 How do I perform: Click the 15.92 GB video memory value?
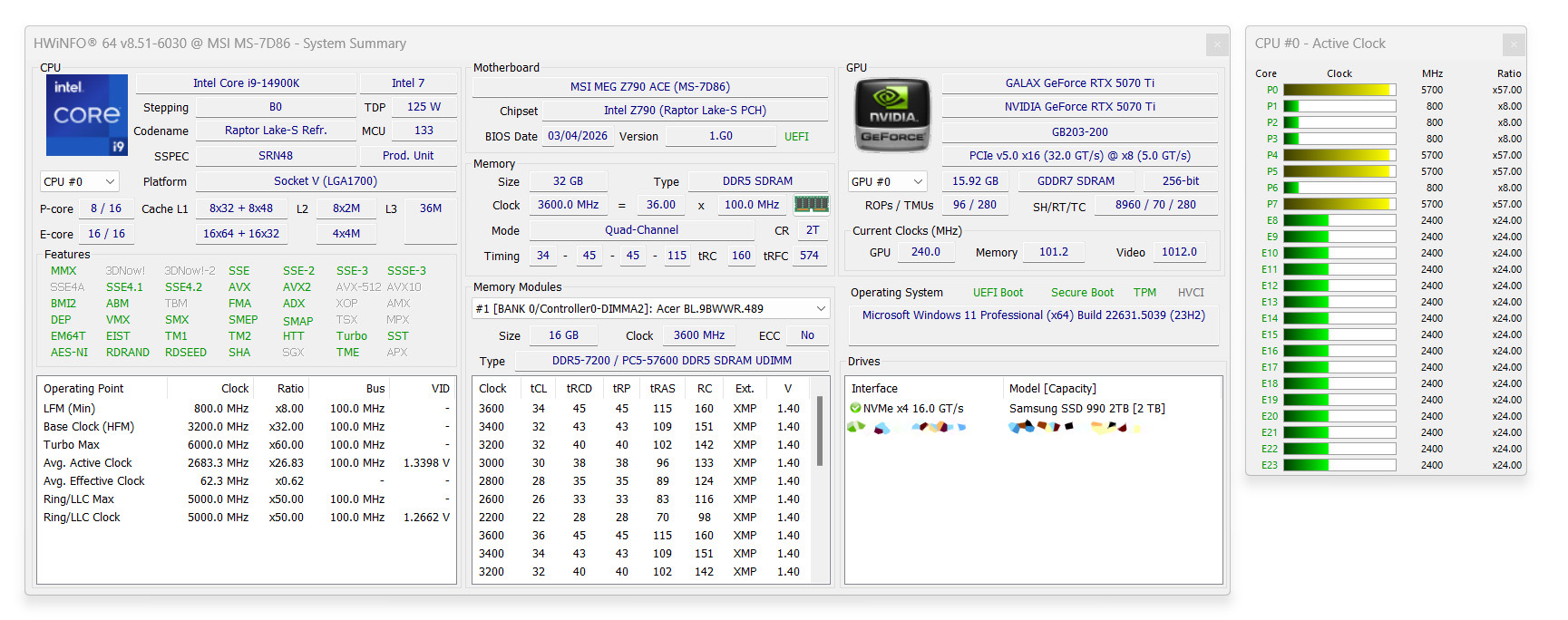(x=975, y=181)
